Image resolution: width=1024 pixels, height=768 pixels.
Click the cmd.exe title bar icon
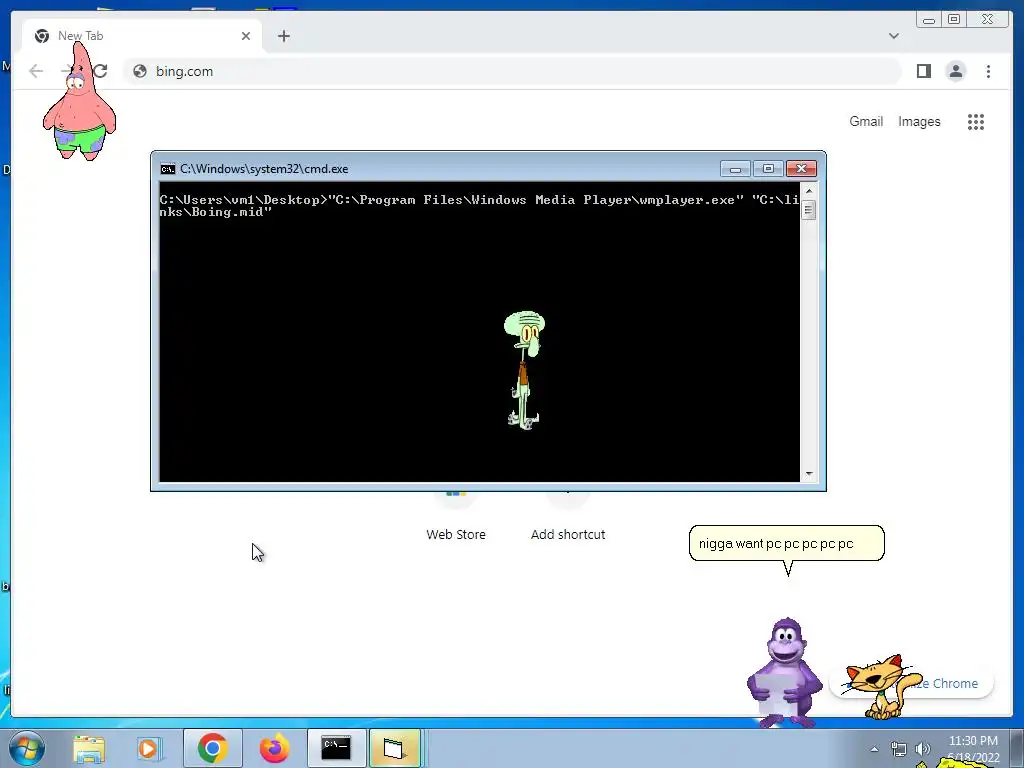168,169
